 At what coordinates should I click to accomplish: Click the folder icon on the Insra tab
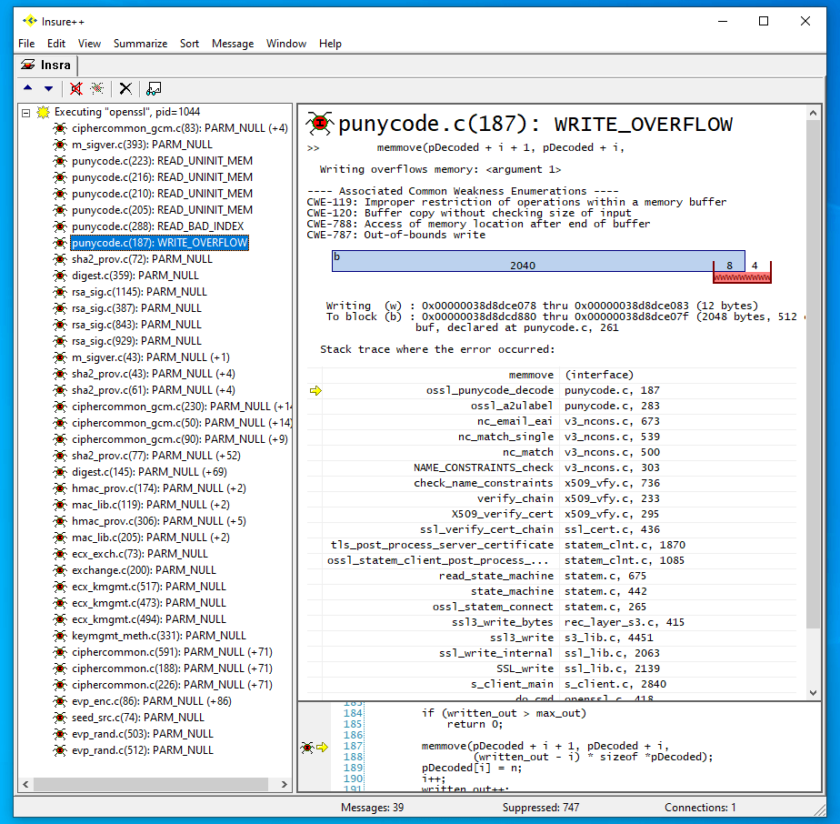tap(27, 63)
